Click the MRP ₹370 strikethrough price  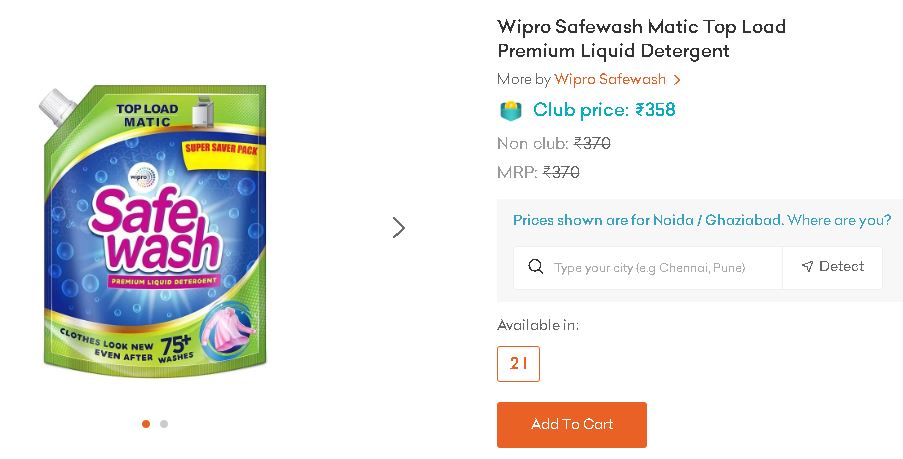[538, 172]
